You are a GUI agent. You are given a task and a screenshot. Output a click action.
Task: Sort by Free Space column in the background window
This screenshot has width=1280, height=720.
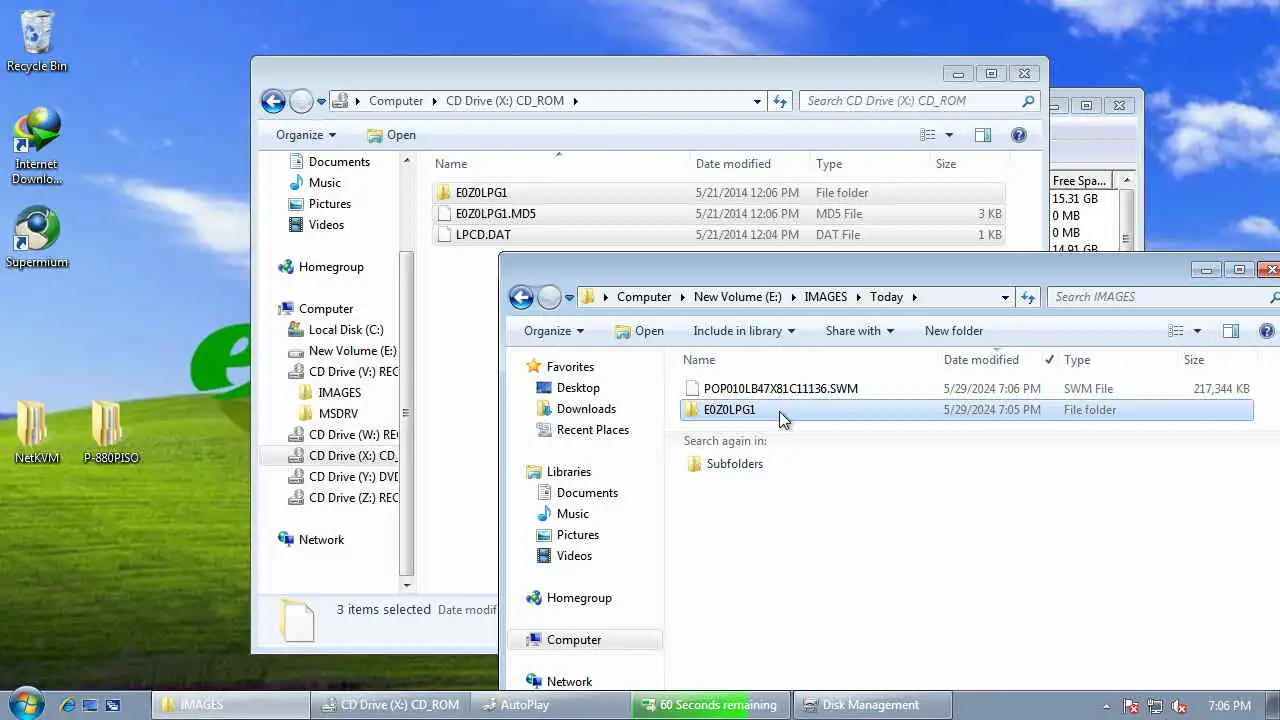point(1079,181)
